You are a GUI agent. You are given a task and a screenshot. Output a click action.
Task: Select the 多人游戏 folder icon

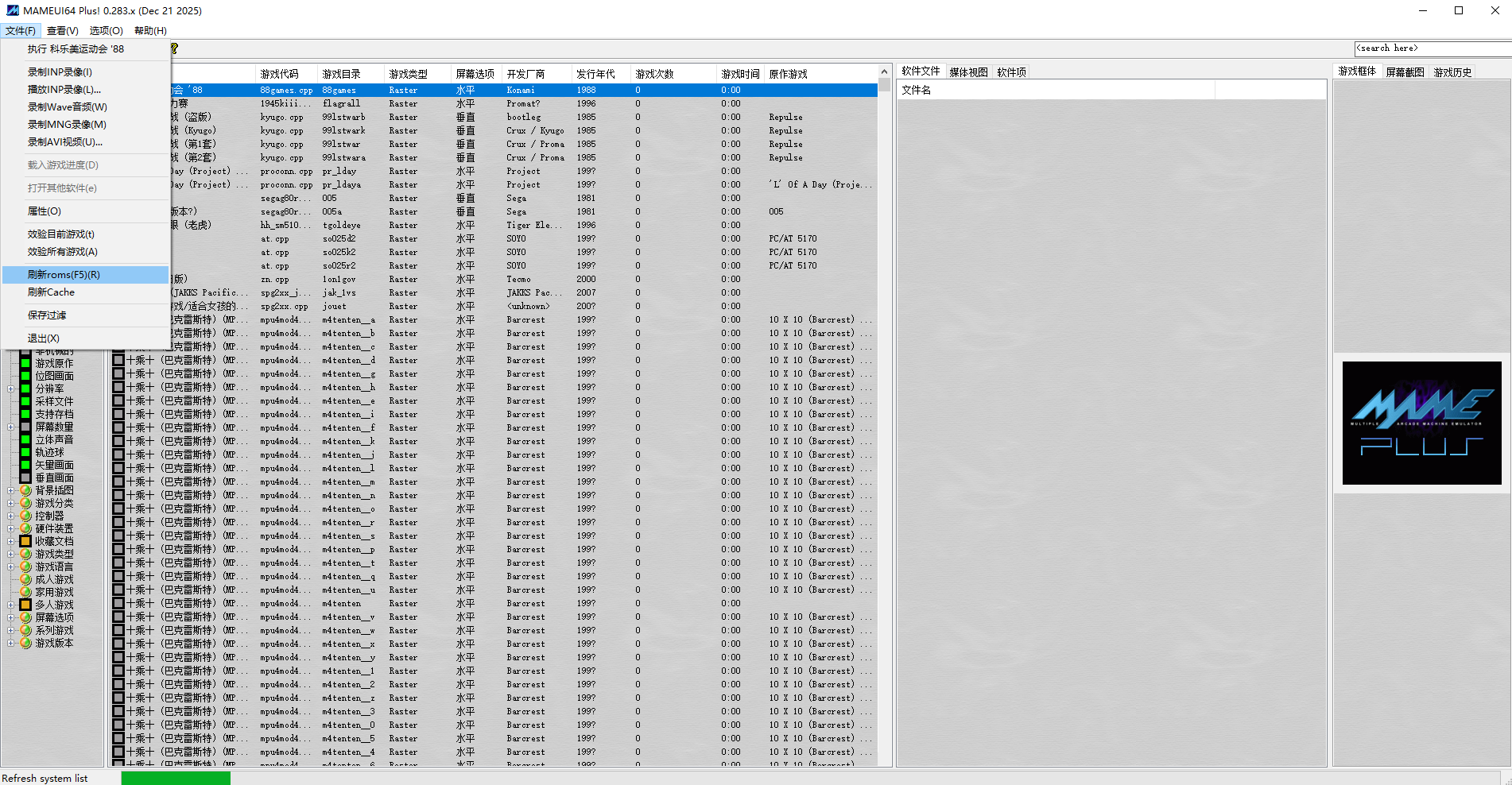[25, 605]
